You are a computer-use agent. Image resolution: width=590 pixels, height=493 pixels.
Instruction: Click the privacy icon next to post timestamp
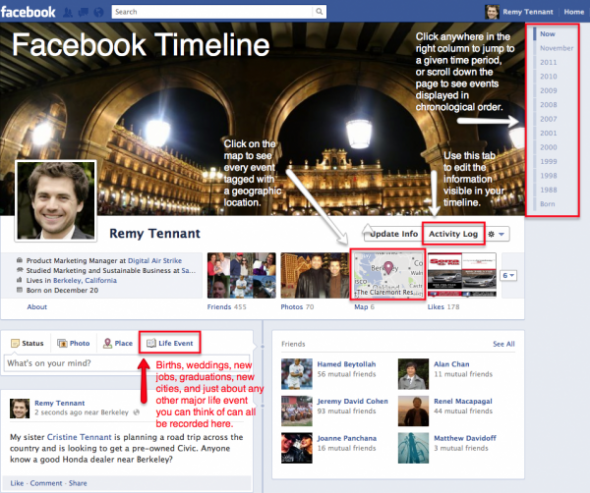(x=137, y=412)
